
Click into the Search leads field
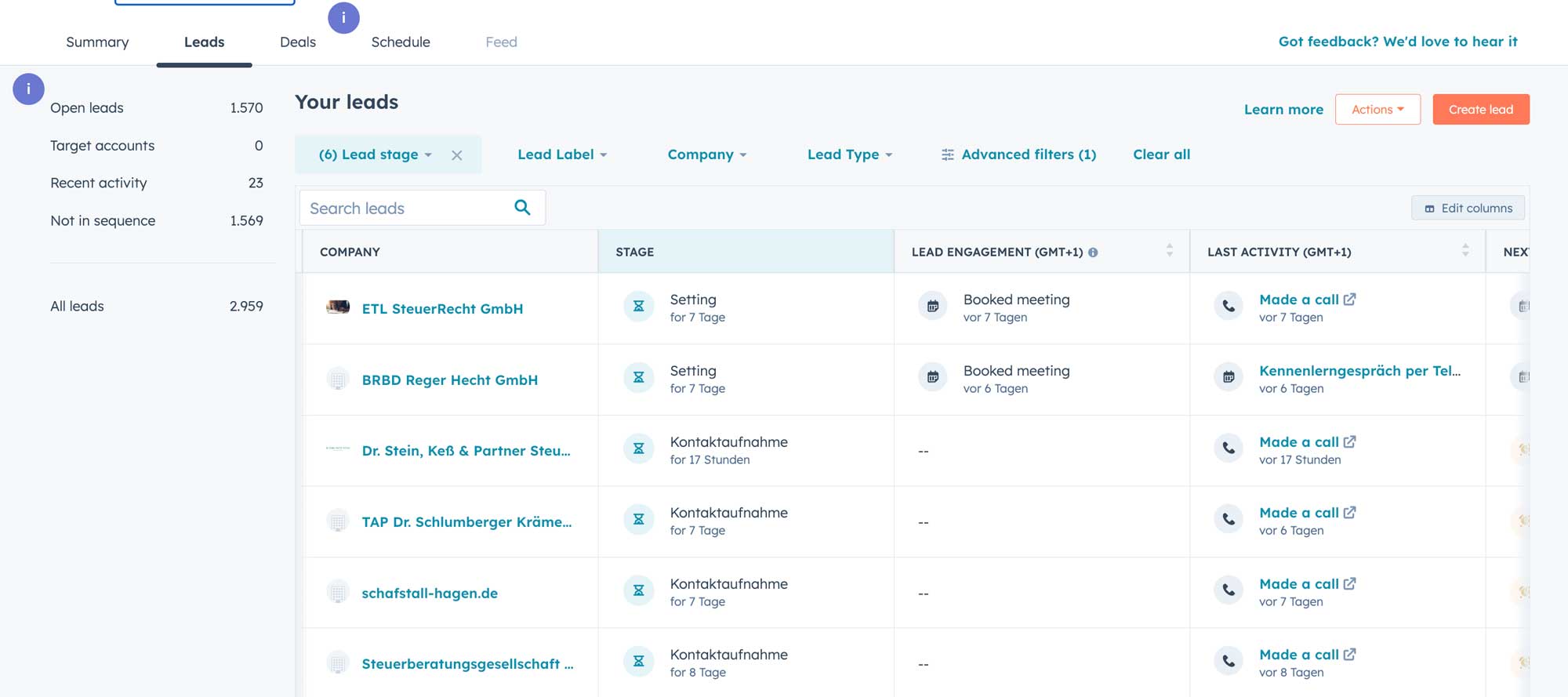(x=404, y=209)
